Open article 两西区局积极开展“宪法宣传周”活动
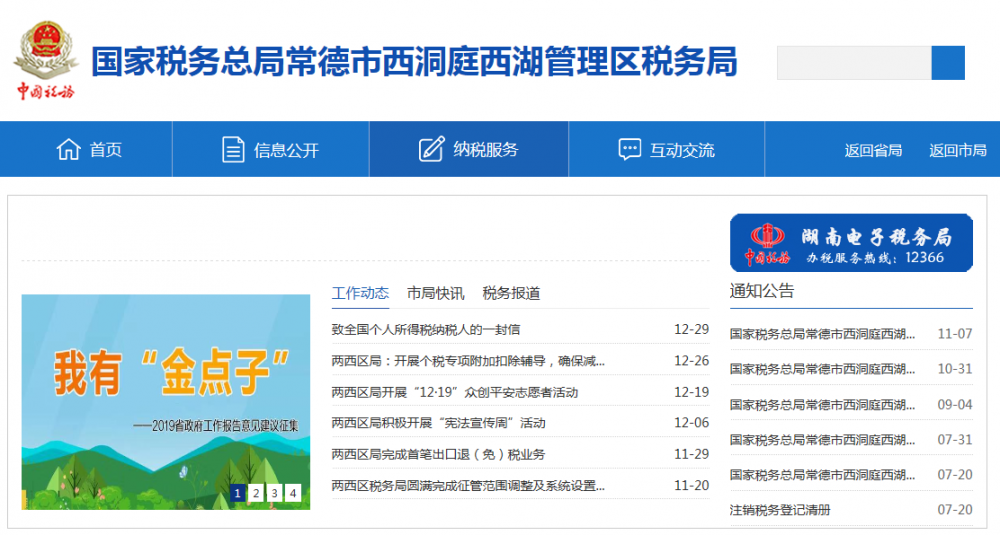The height and width of the screenshot is (535, 1000). [439, 423]
